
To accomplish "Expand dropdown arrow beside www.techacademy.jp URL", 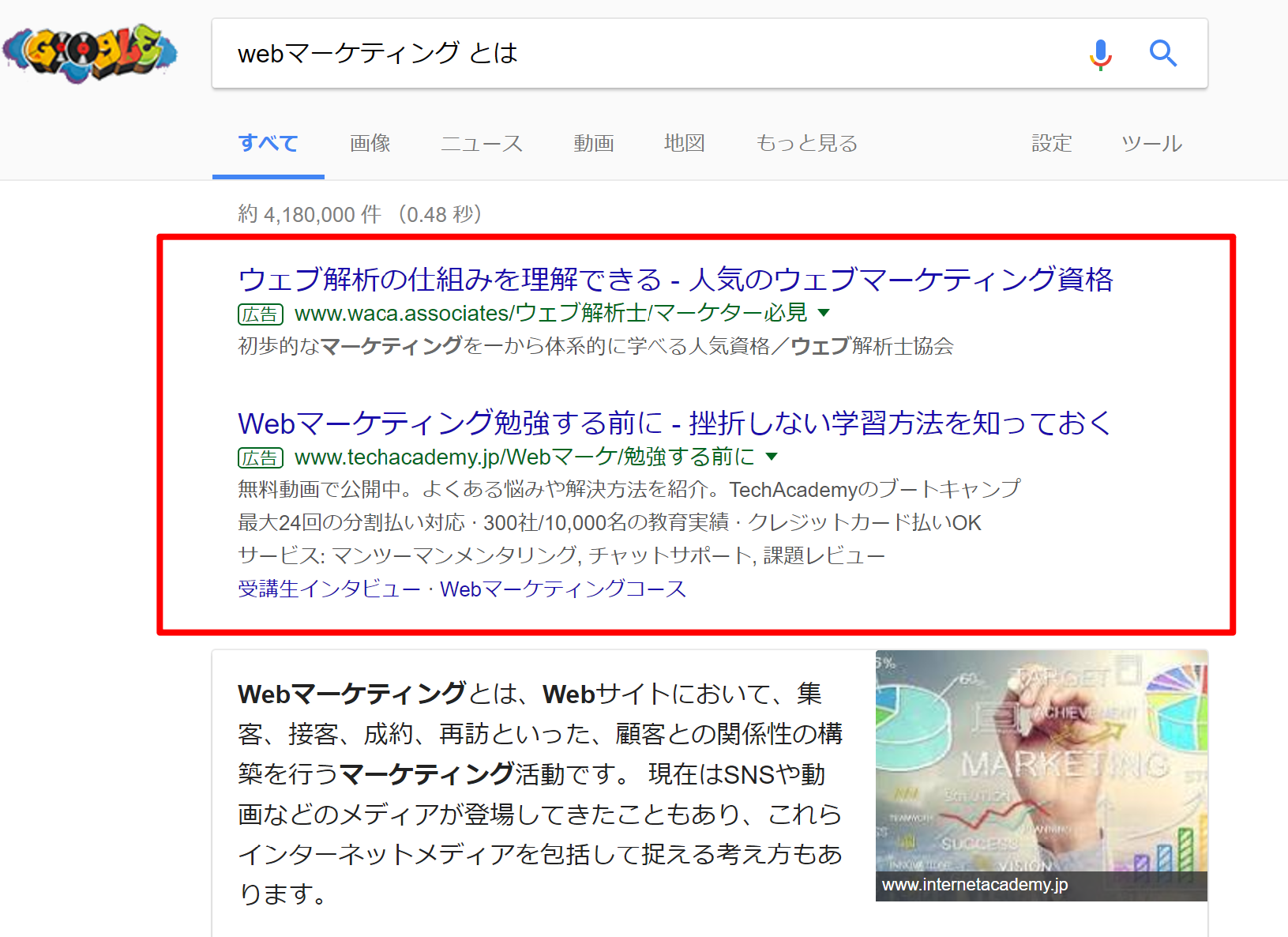I will [x=772, y=457].
